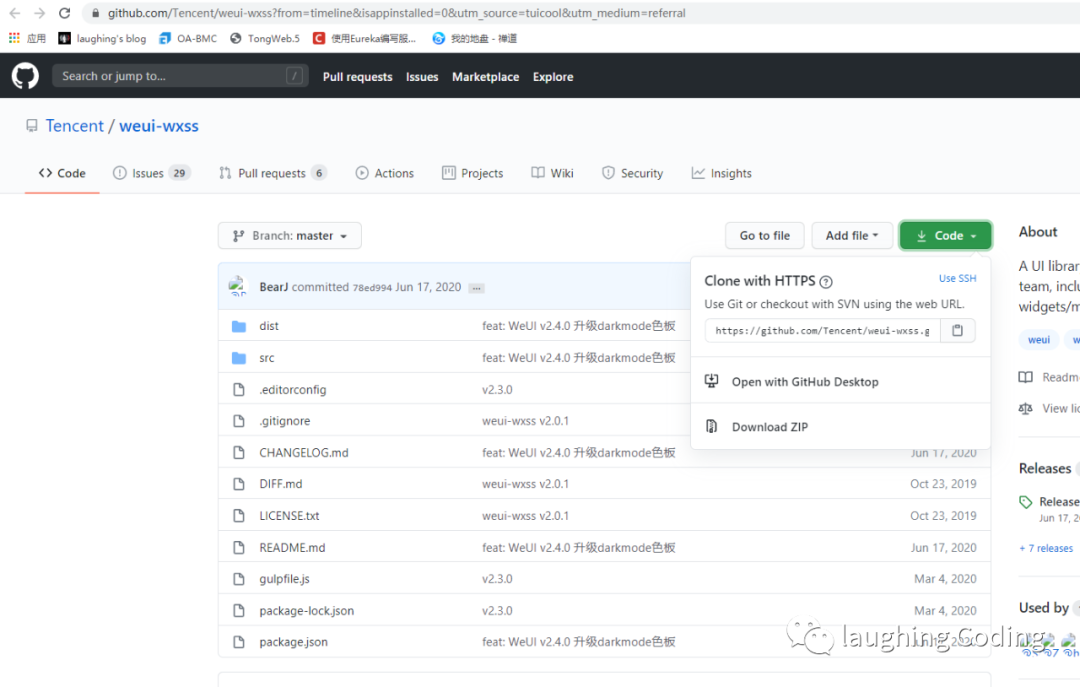Click the file icon for .editorconfig
The image size is (1080, 687).
(x=239, y=389)
